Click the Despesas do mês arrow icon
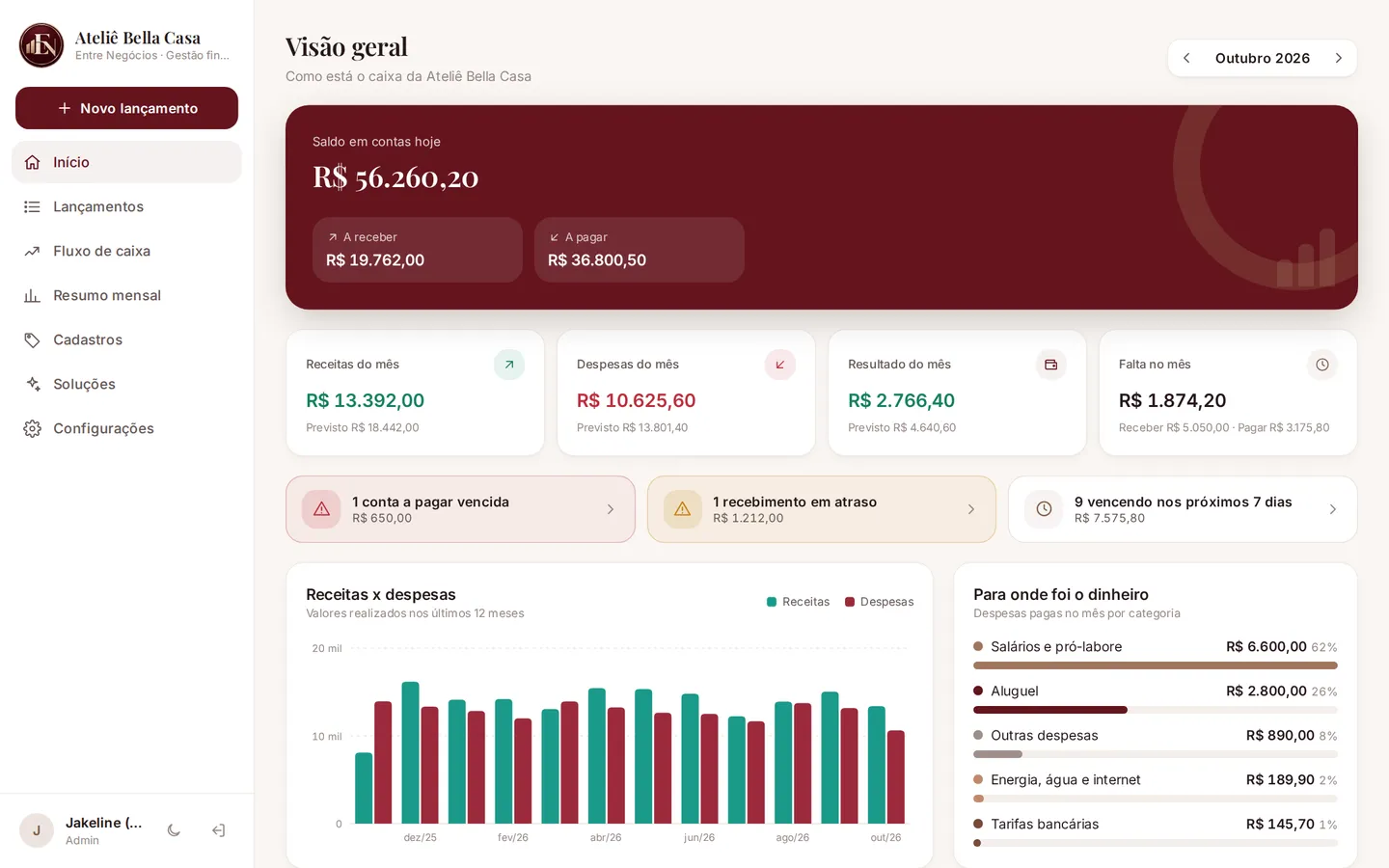 click(x=780, y=365)
